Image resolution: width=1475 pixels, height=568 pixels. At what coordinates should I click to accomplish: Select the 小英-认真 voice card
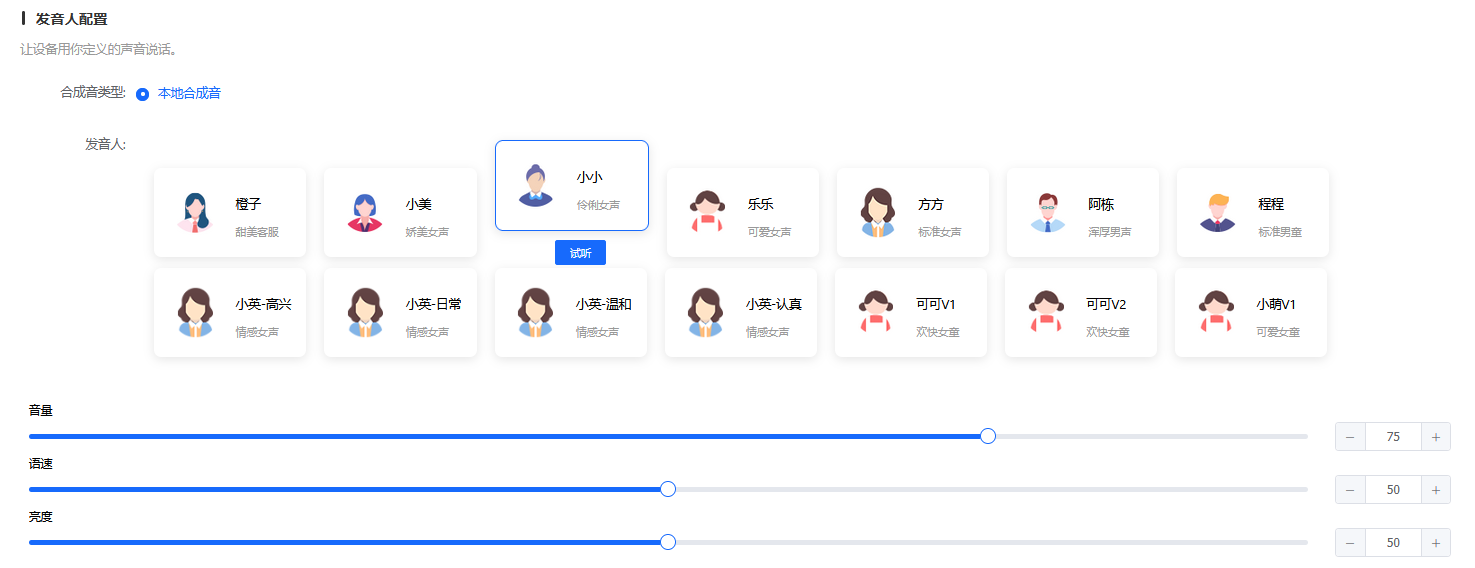741,312
